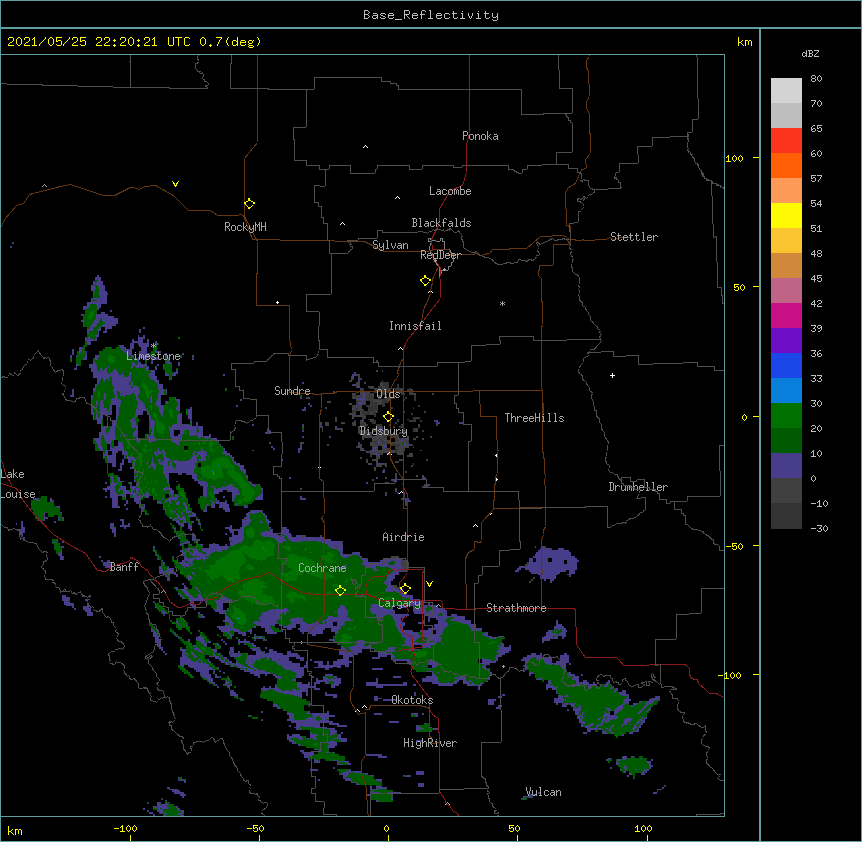This screenshot has height=842, width=862.
Task: Click the Sundre label
Action: point(292,391)
